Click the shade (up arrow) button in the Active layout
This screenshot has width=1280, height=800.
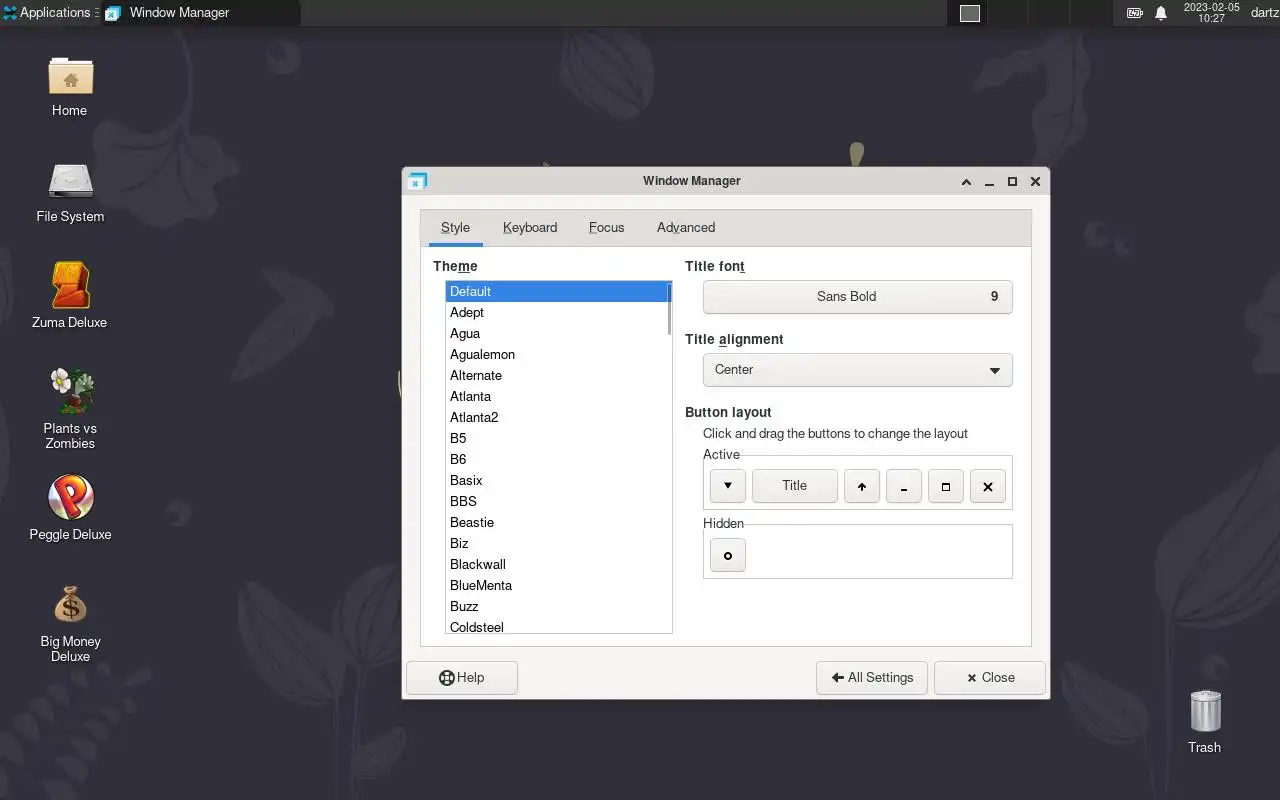(862, 486)
